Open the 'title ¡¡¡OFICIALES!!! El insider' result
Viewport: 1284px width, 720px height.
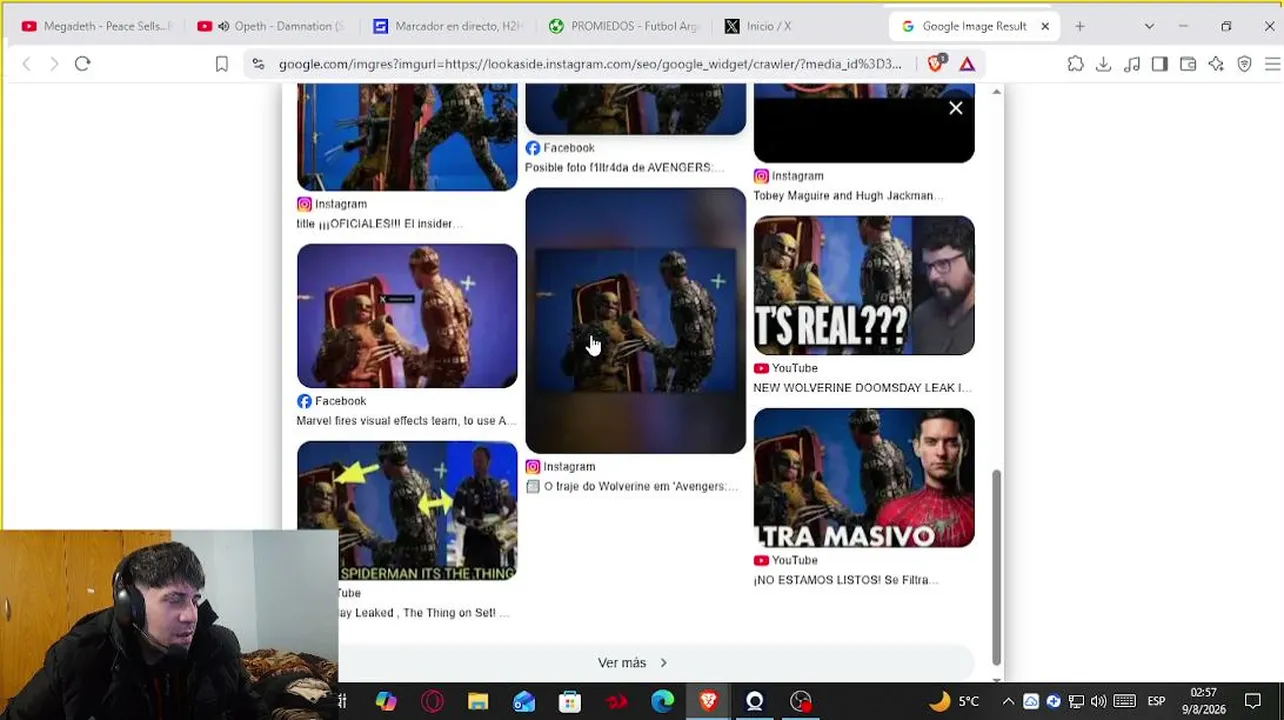380,224
